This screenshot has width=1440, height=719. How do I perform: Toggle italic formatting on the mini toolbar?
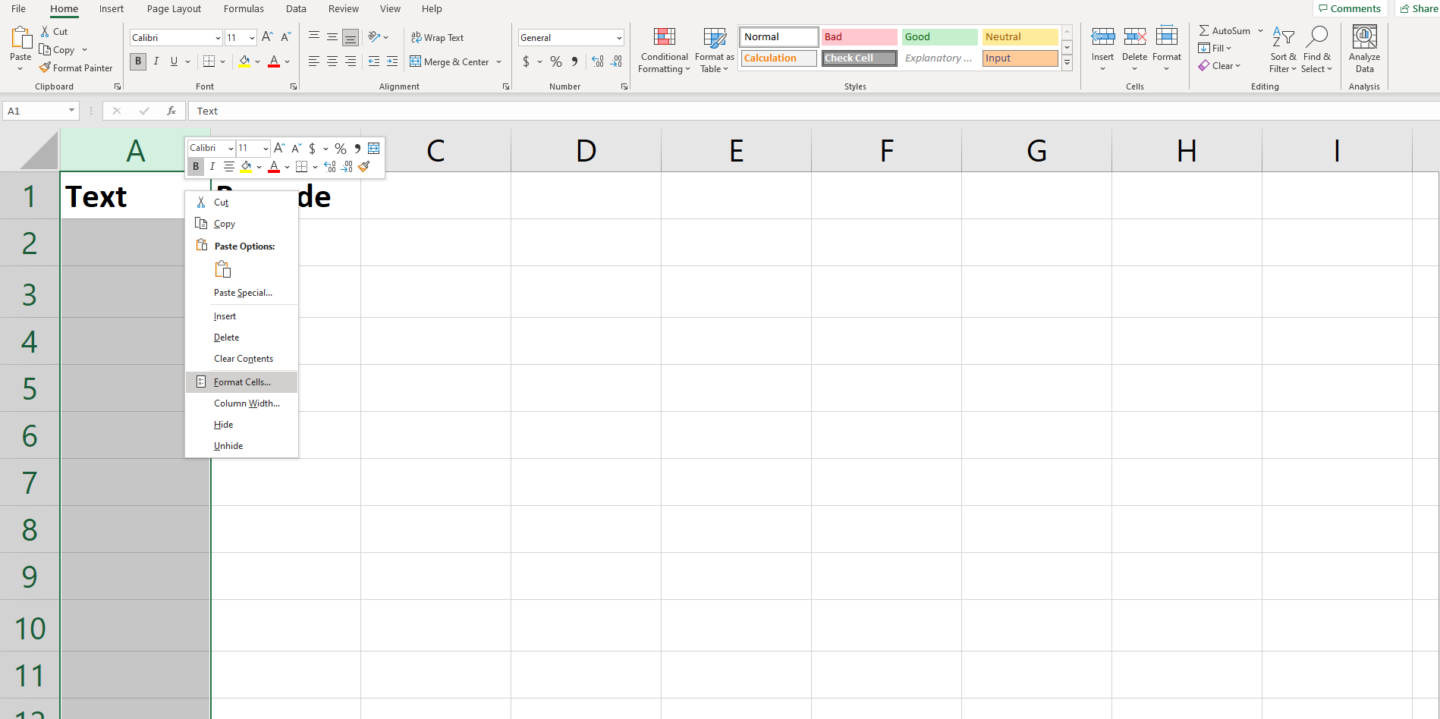(x=213, y=166)
